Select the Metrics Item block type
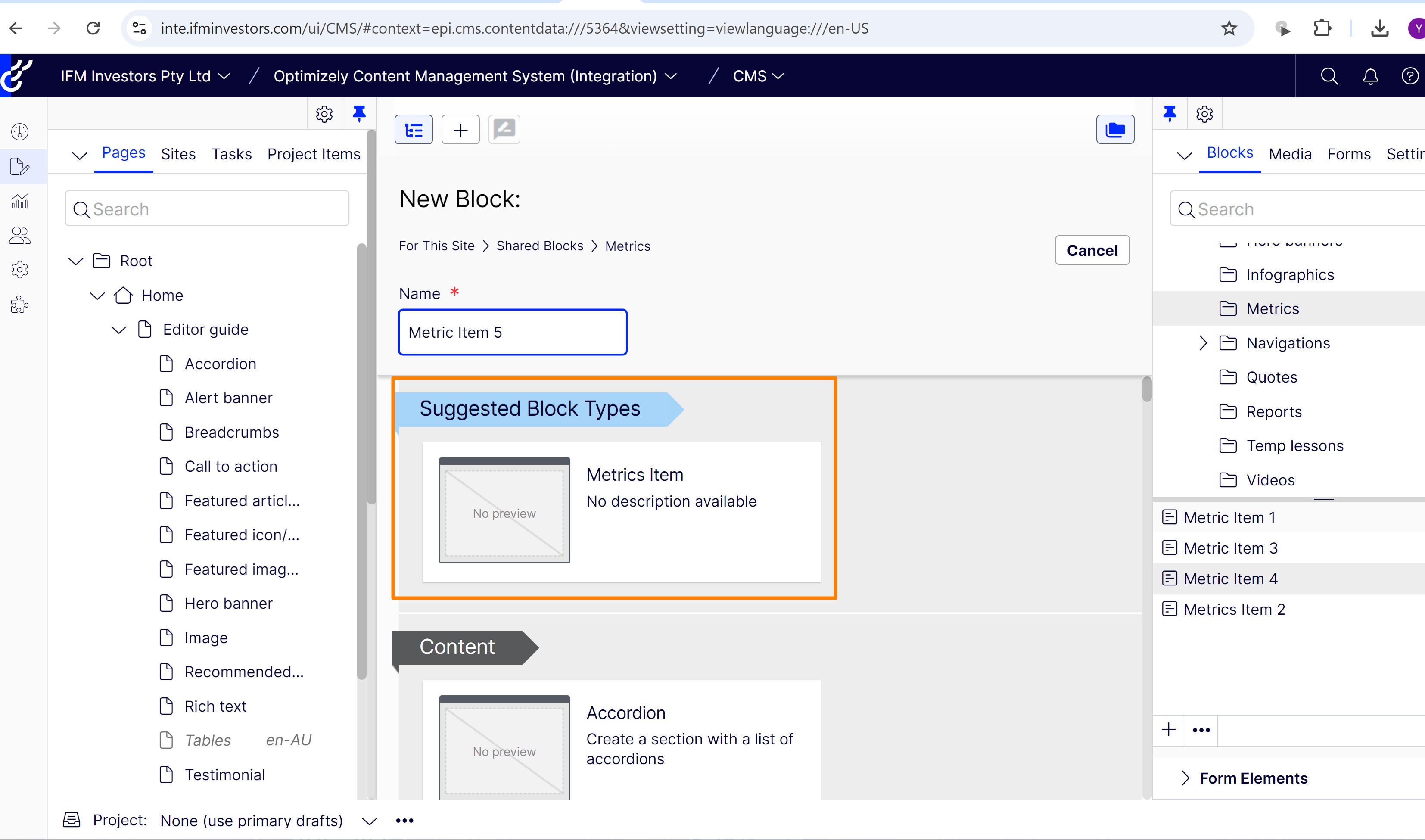 (x=621, y=511)
